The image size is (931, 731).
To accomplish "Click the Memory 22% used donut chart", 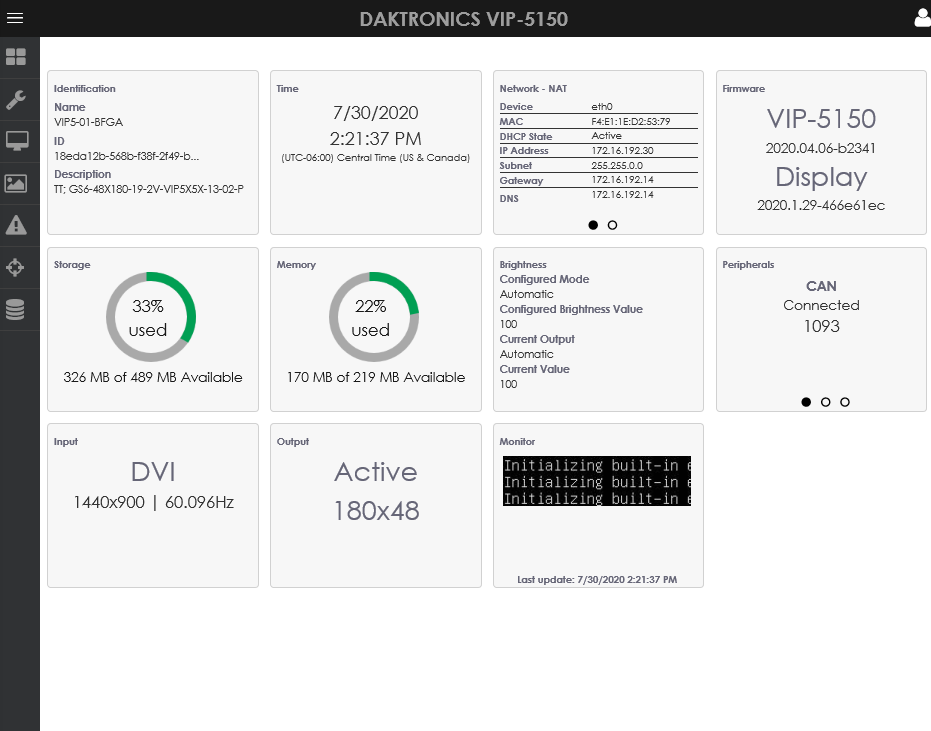I will 374,318.
